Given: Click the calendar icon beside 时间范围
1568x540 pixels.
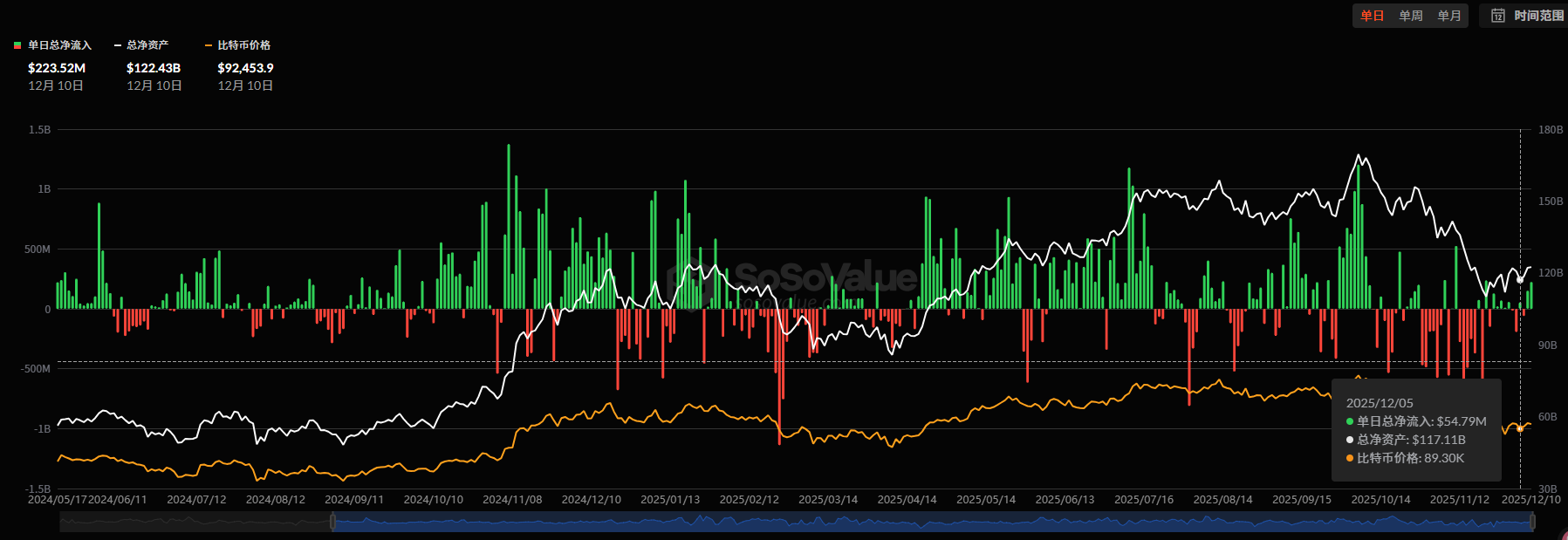Looking at the screenshot, I should click(x=1498, y=16).
